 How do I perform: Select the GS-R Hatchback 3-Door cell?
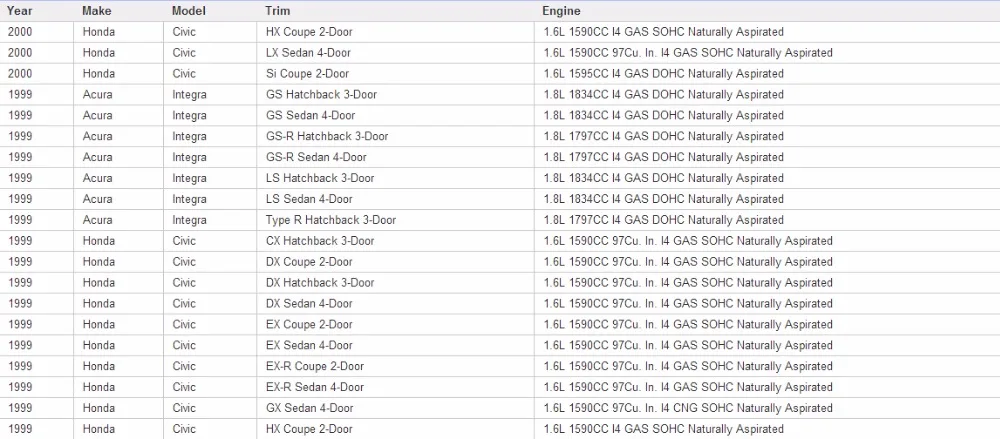pyautogui.click(x=395, y=137)
